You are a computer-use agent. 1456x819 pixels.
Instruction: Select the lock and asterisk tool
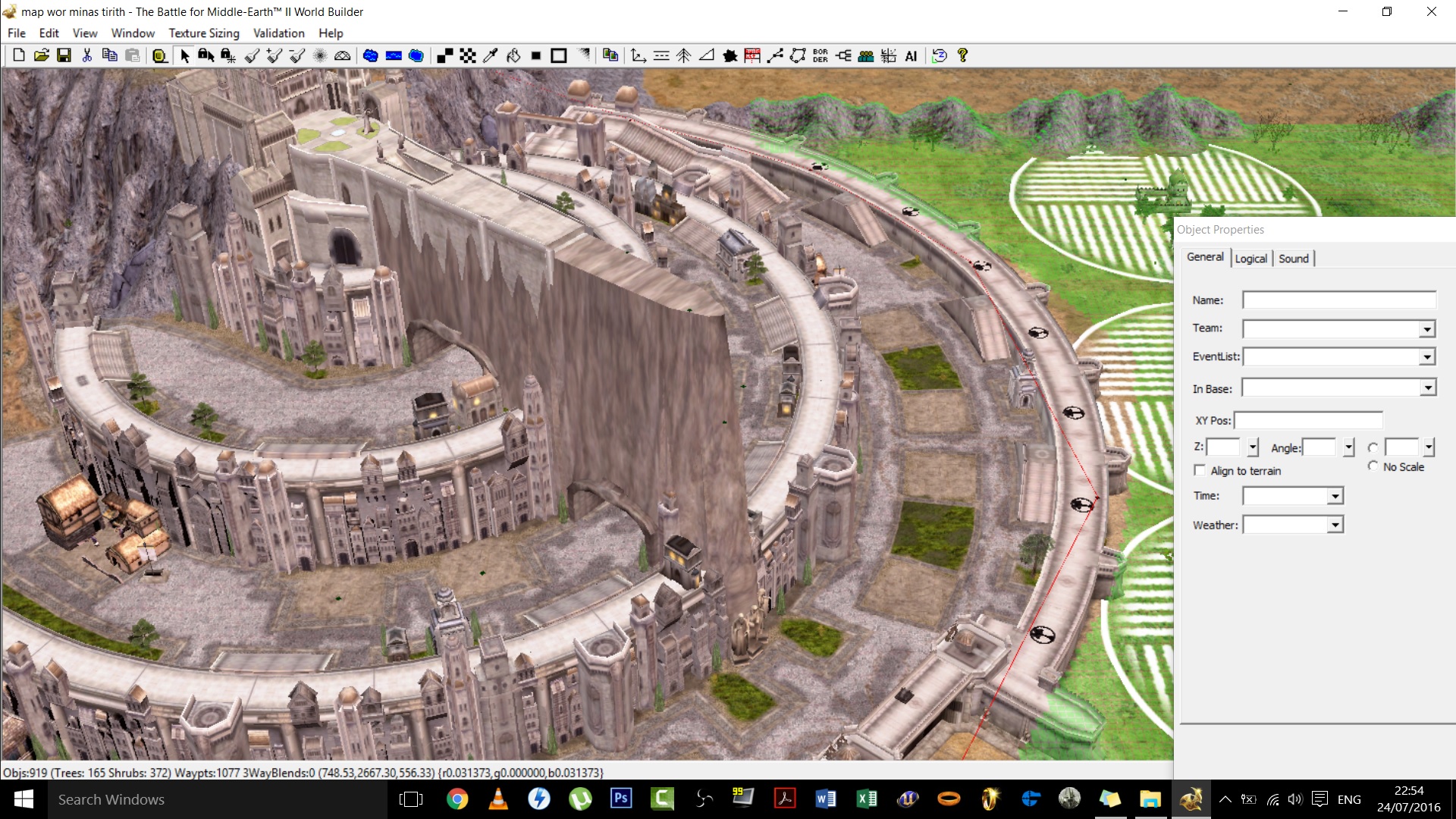[228, 55]
